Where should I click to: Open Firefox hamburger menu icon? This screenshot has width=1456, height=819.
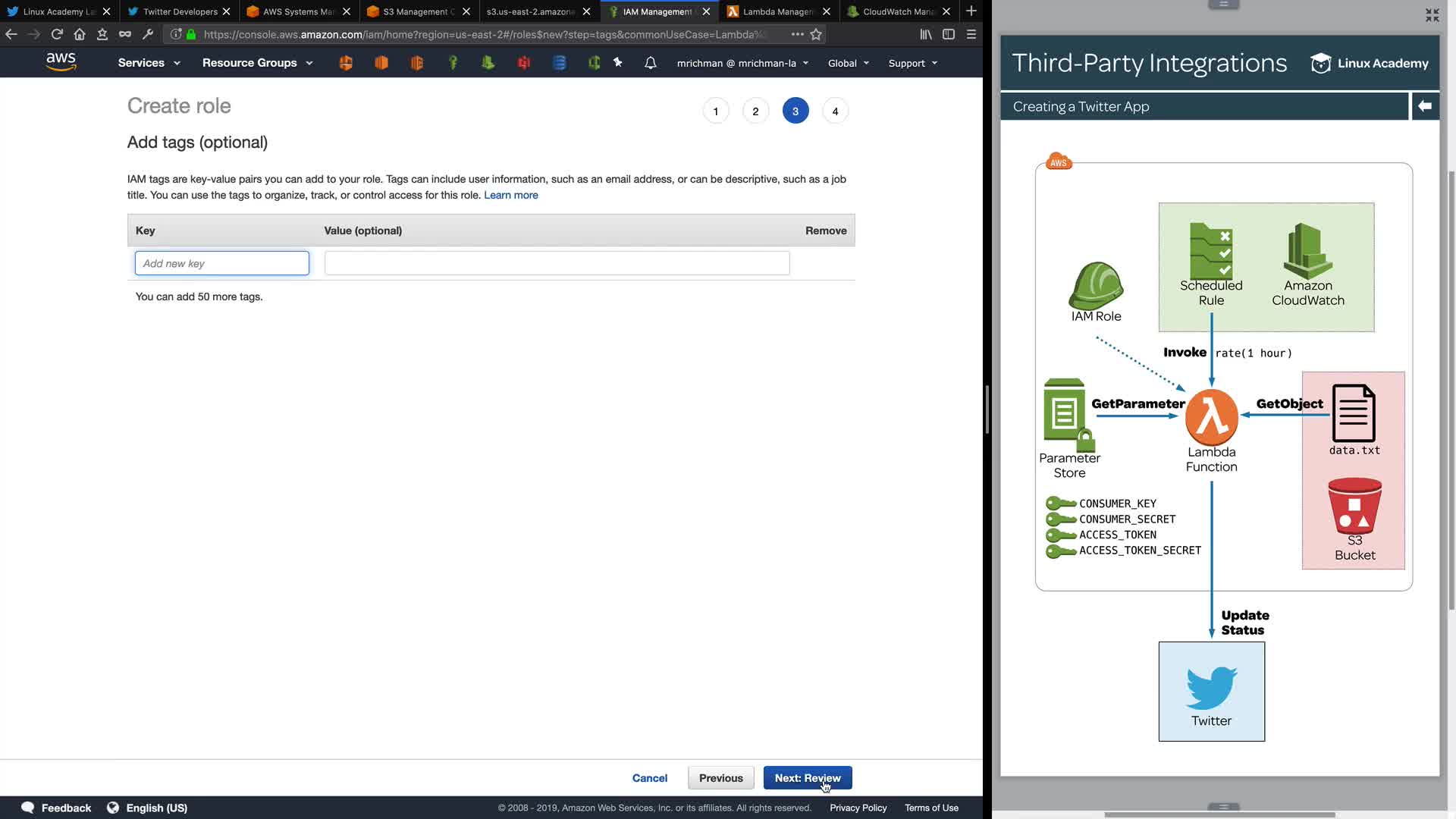click(x=971, y=34)
